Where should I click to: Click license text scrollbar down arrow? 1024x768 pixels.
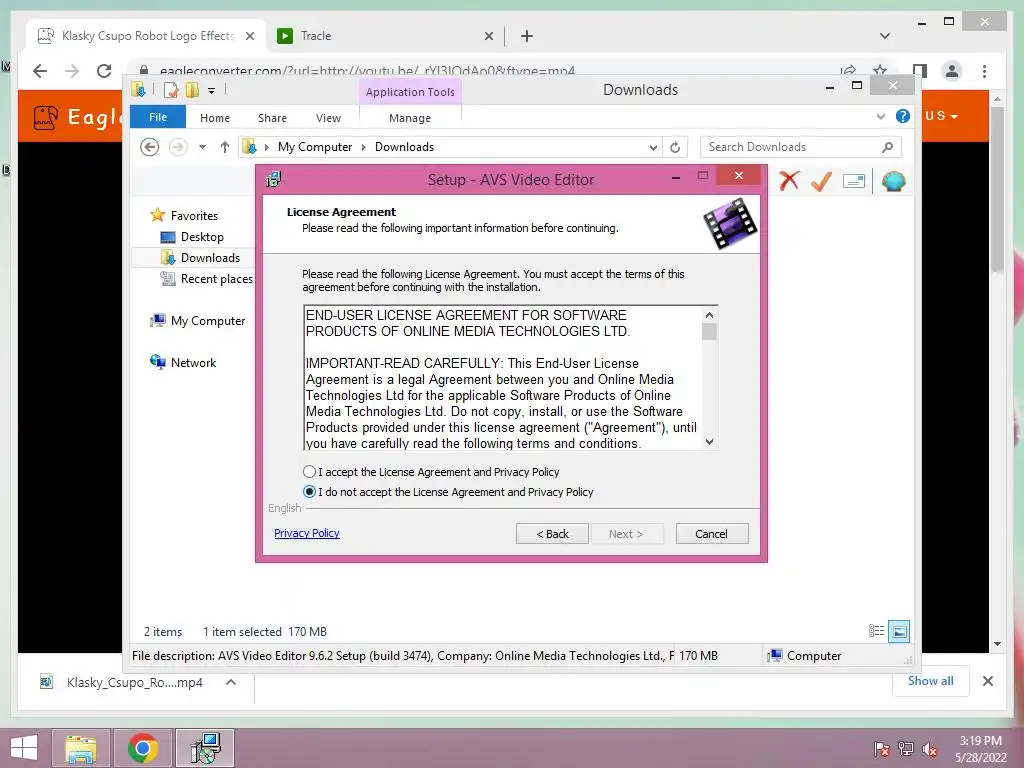point(709,442)
